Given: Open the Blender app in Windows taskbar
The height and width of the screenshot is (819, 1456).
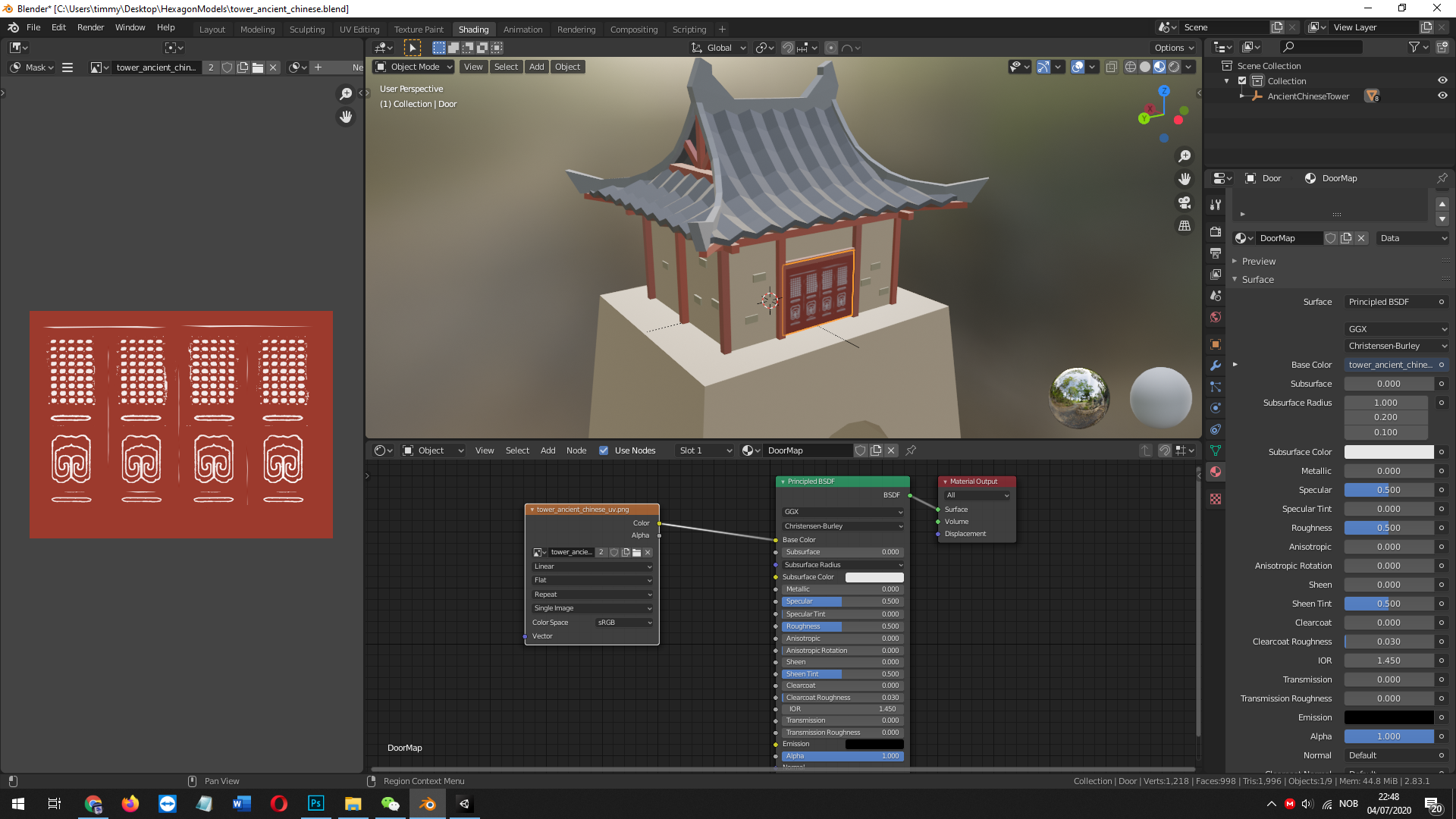Looking at the screenshot, I should 428,804.
